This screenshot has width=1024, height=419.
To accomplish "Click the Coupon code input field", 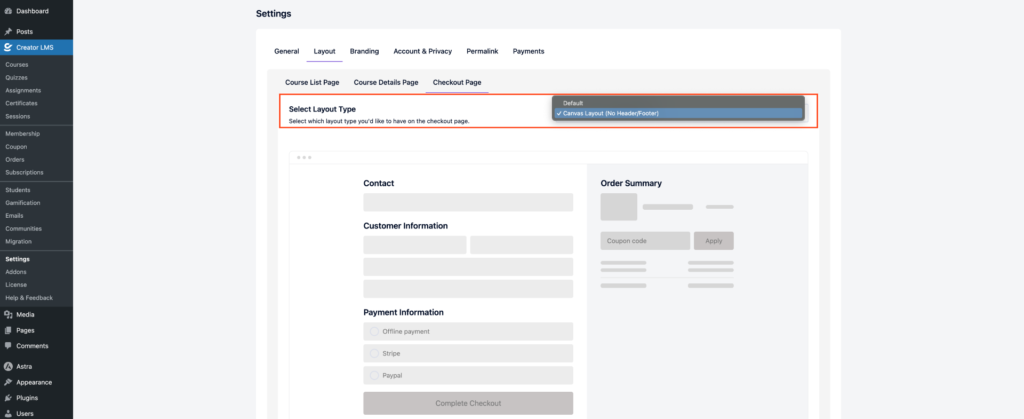I will click(x=645, y=241).
